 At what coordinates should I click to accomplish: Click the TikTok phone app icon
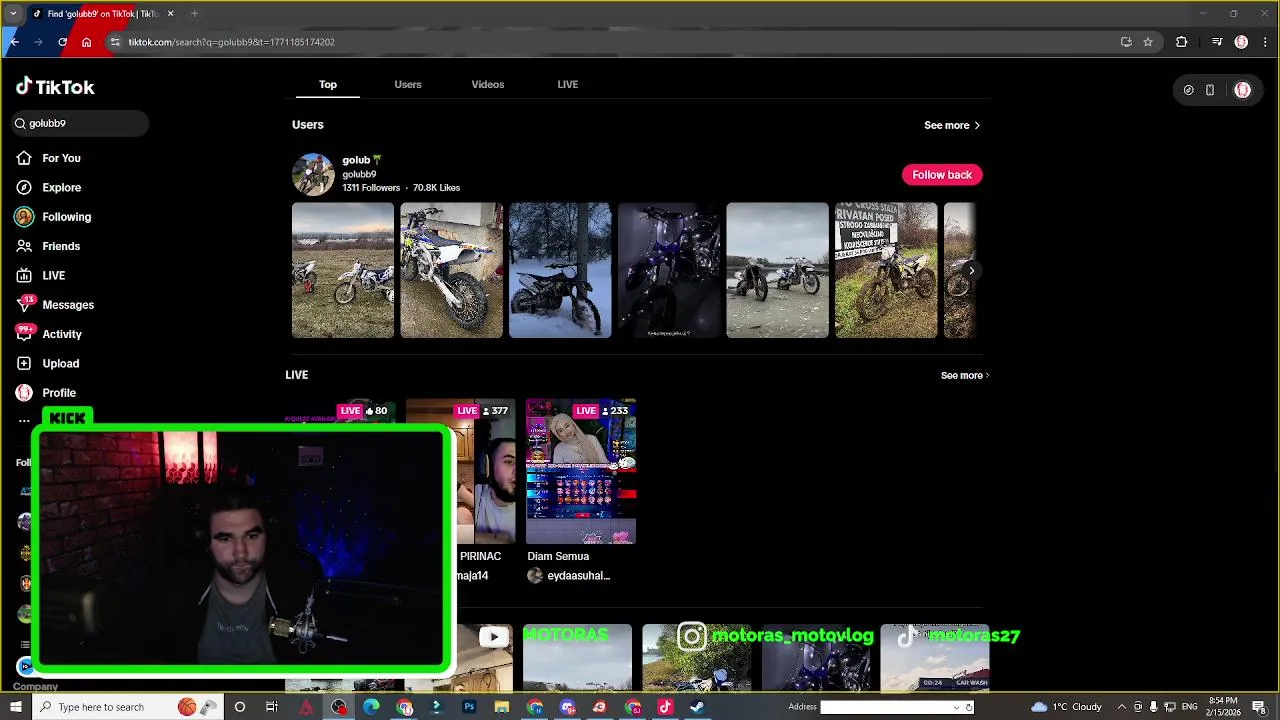tap(1210, 90)
